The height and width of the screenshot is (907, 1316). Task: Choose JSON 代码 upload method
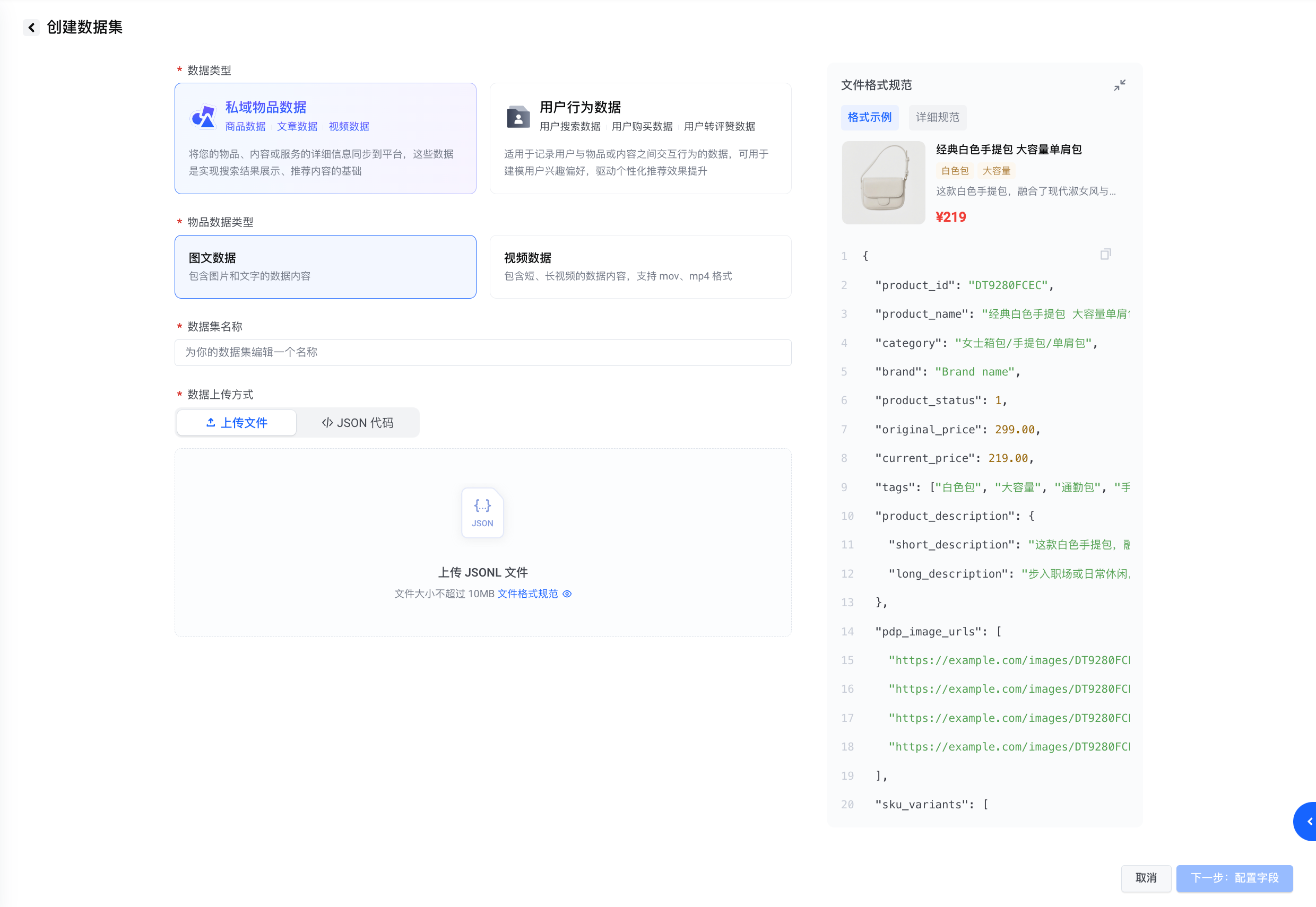tap(358, 423)
